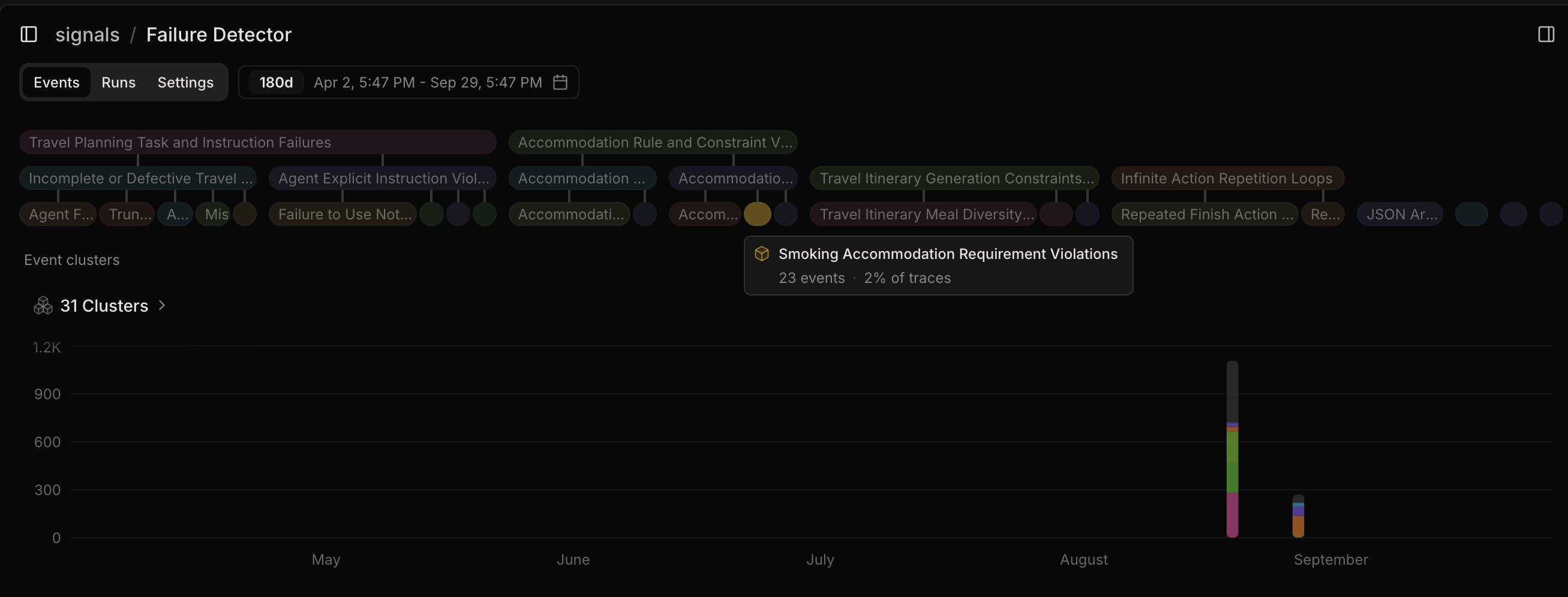The width and height of the screenshot is (1568, 597).
Task: Open the Apr 2 - Sep 29 date range
Action: tap(428, 82)
